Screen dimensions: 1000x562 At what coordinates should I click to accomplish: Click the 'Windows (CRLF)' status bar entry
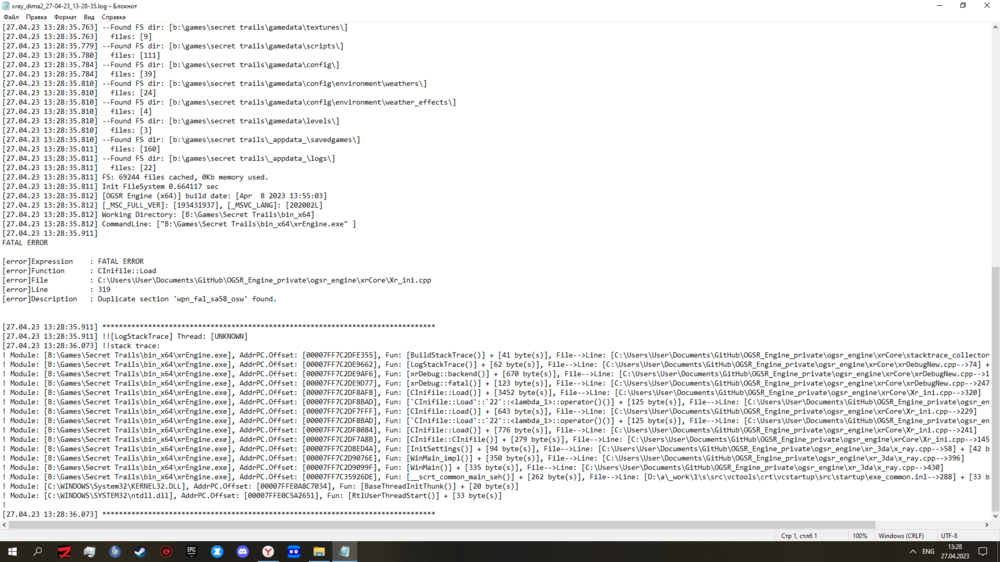pos(901,536)
